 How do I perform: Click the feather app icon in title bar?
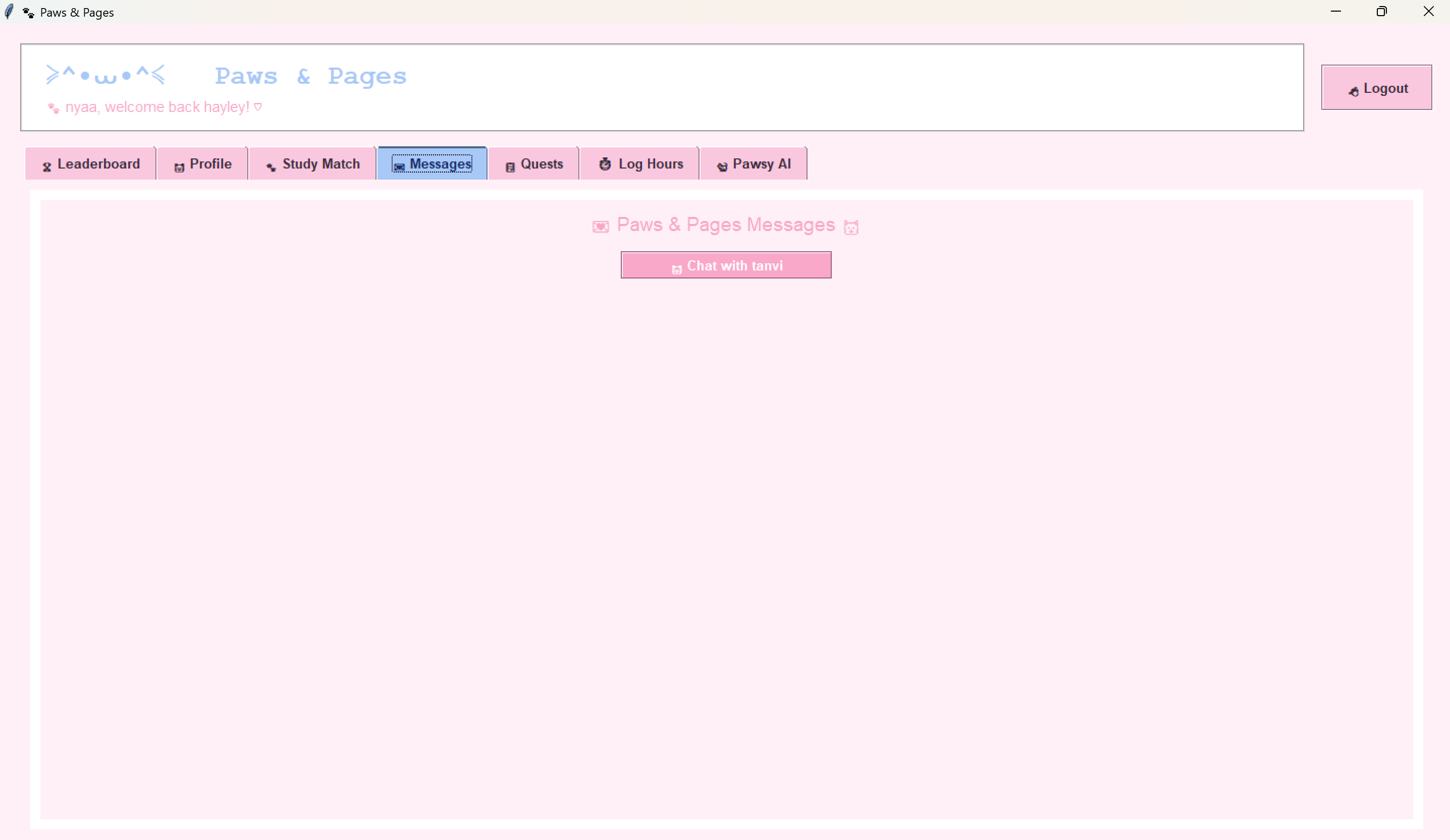pyautogui.click(x=9, y=12)
